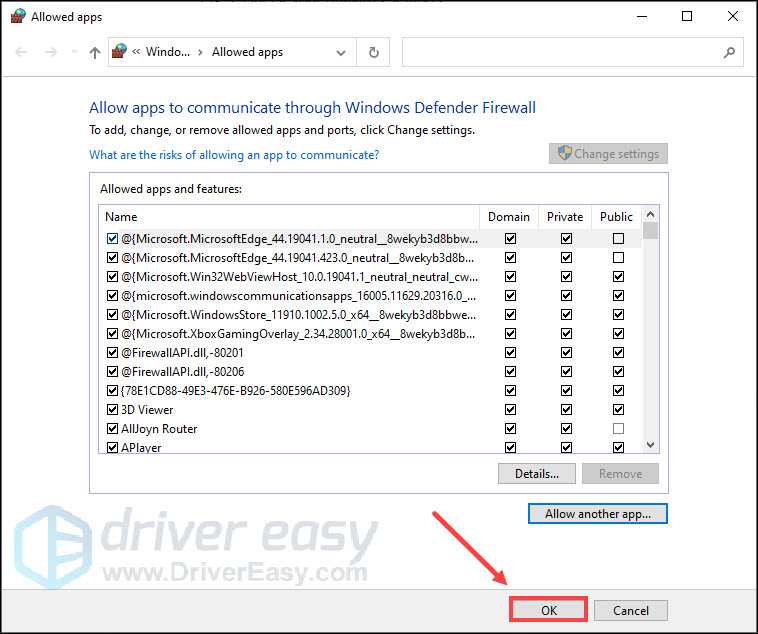Screen dimensions: 758x634
Task: Close the Allowed apps window
Action: click(x=733, y=16)
